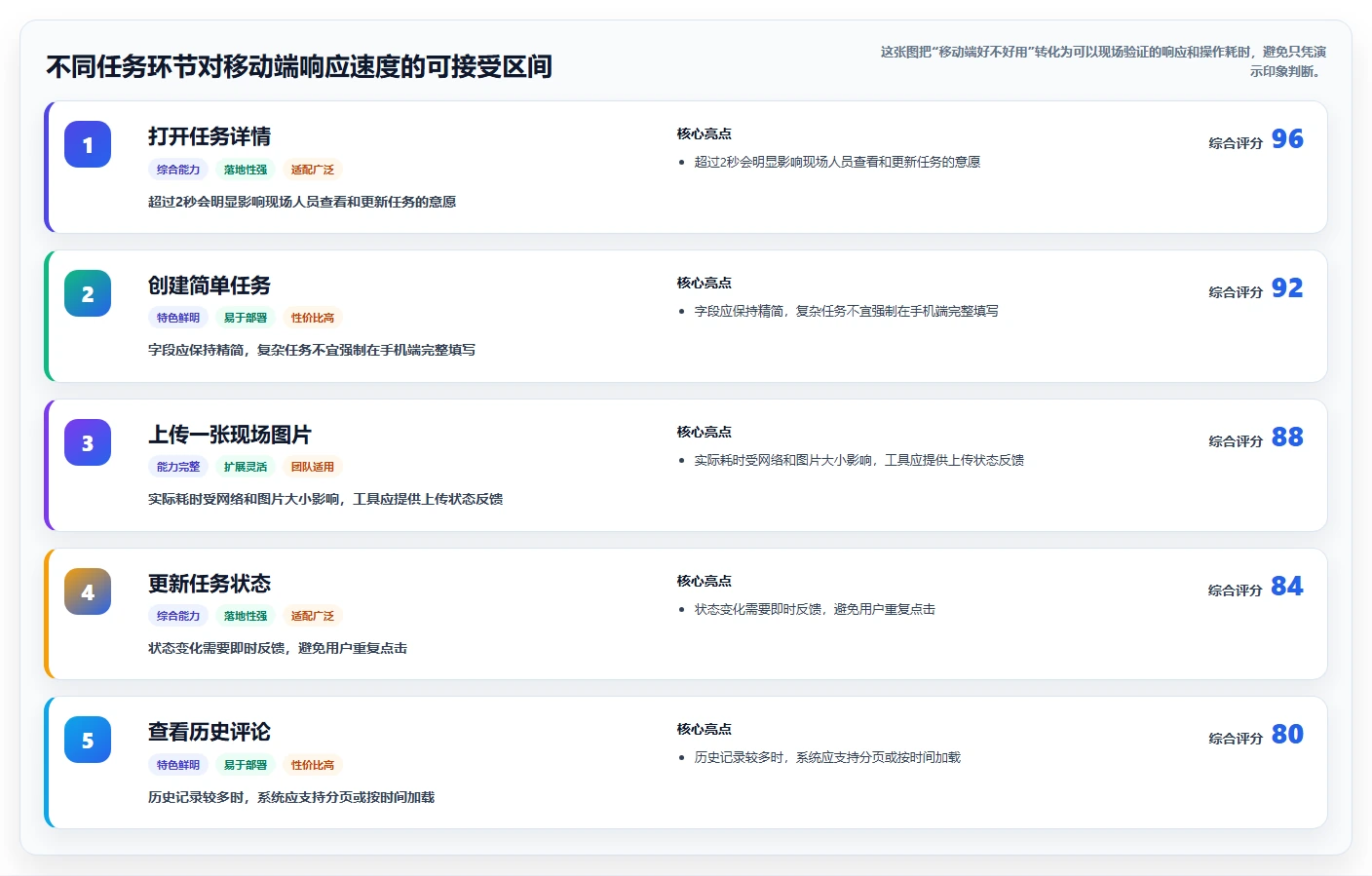Open the 更新任务状态 card title
Screen dimensions: 1372x876
(210, 584)
